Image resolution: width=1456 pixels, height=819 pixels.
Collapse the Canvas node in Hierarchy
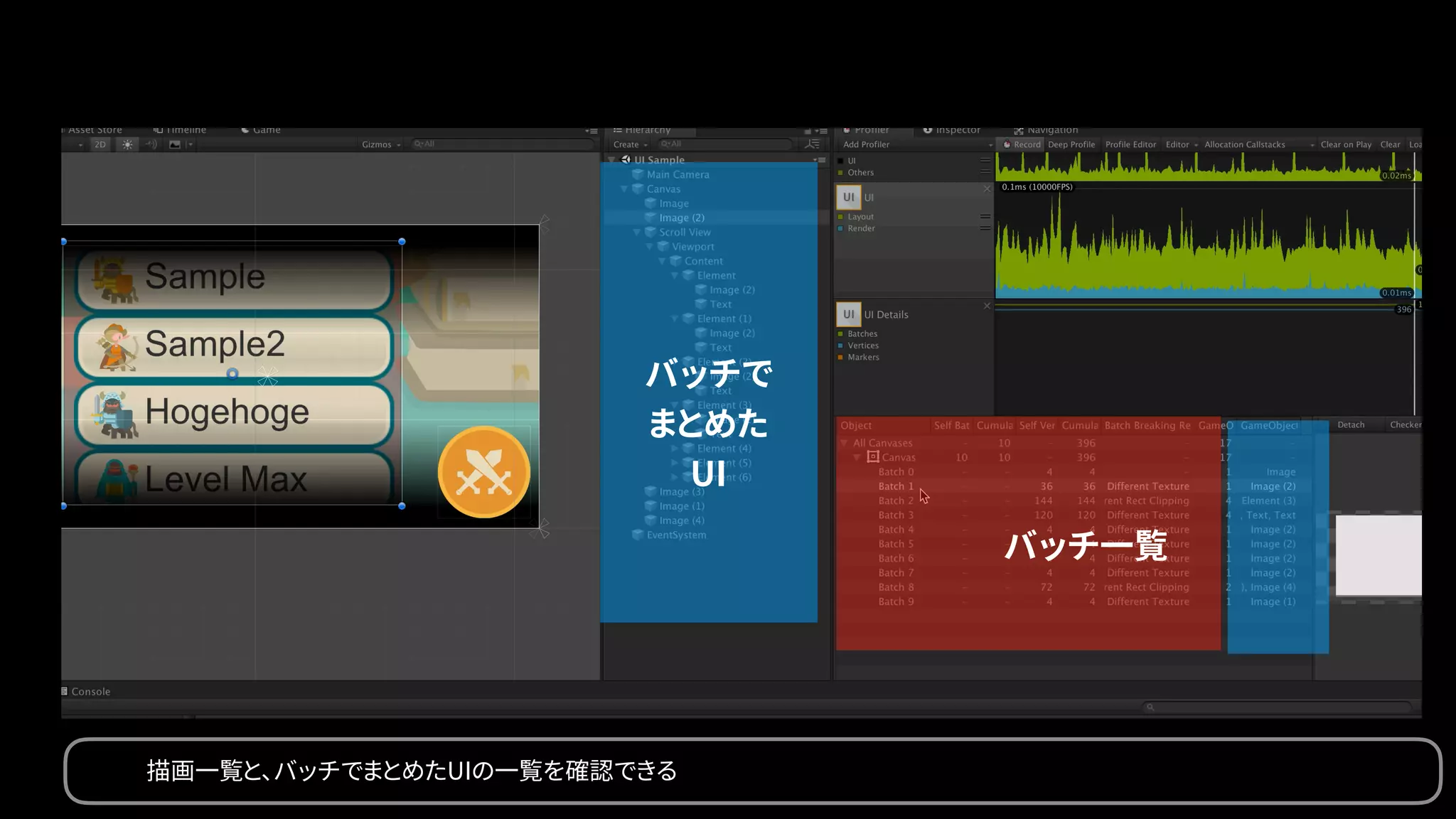[x=624, y=189]
